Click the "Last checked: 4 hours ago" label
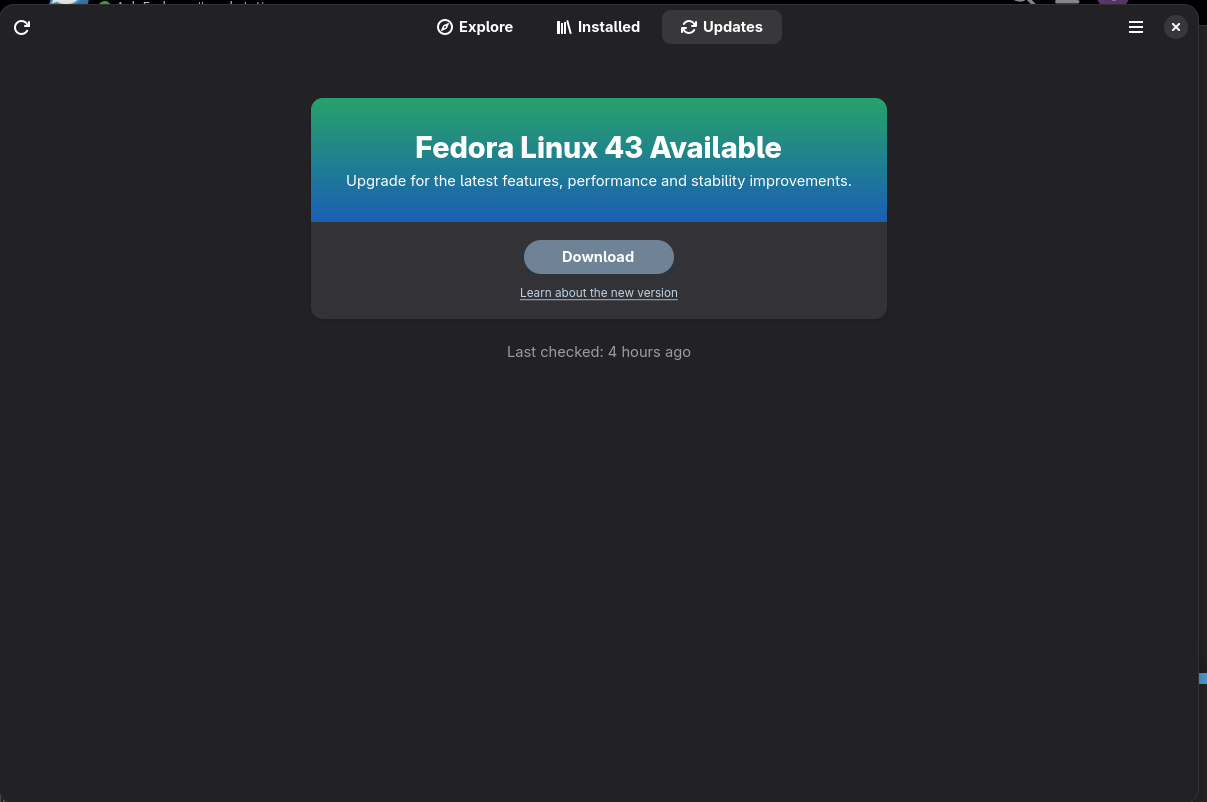This screenshot has height=802, width=1207. (x=599, y=352)
